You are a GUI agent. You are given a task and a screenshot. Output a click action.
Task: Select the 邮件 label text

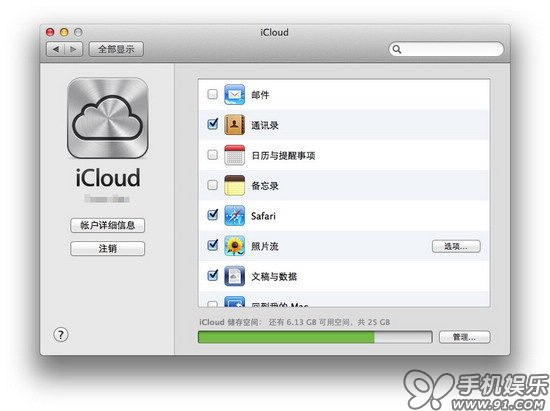(x=260, y=95)
